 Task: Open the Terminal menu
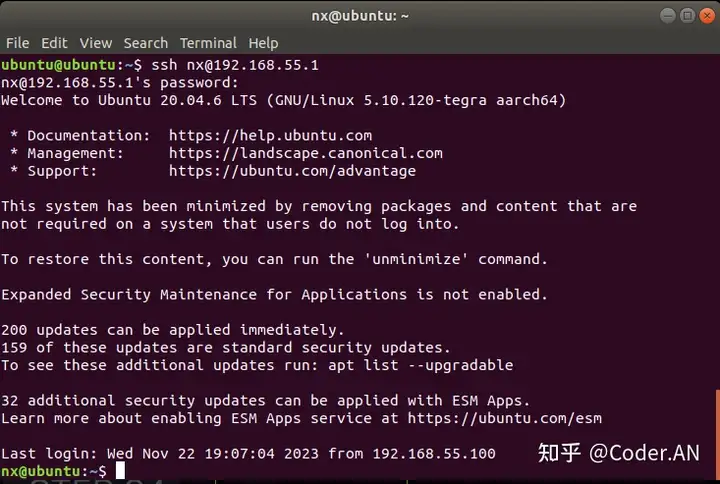[x=208, y=43]
